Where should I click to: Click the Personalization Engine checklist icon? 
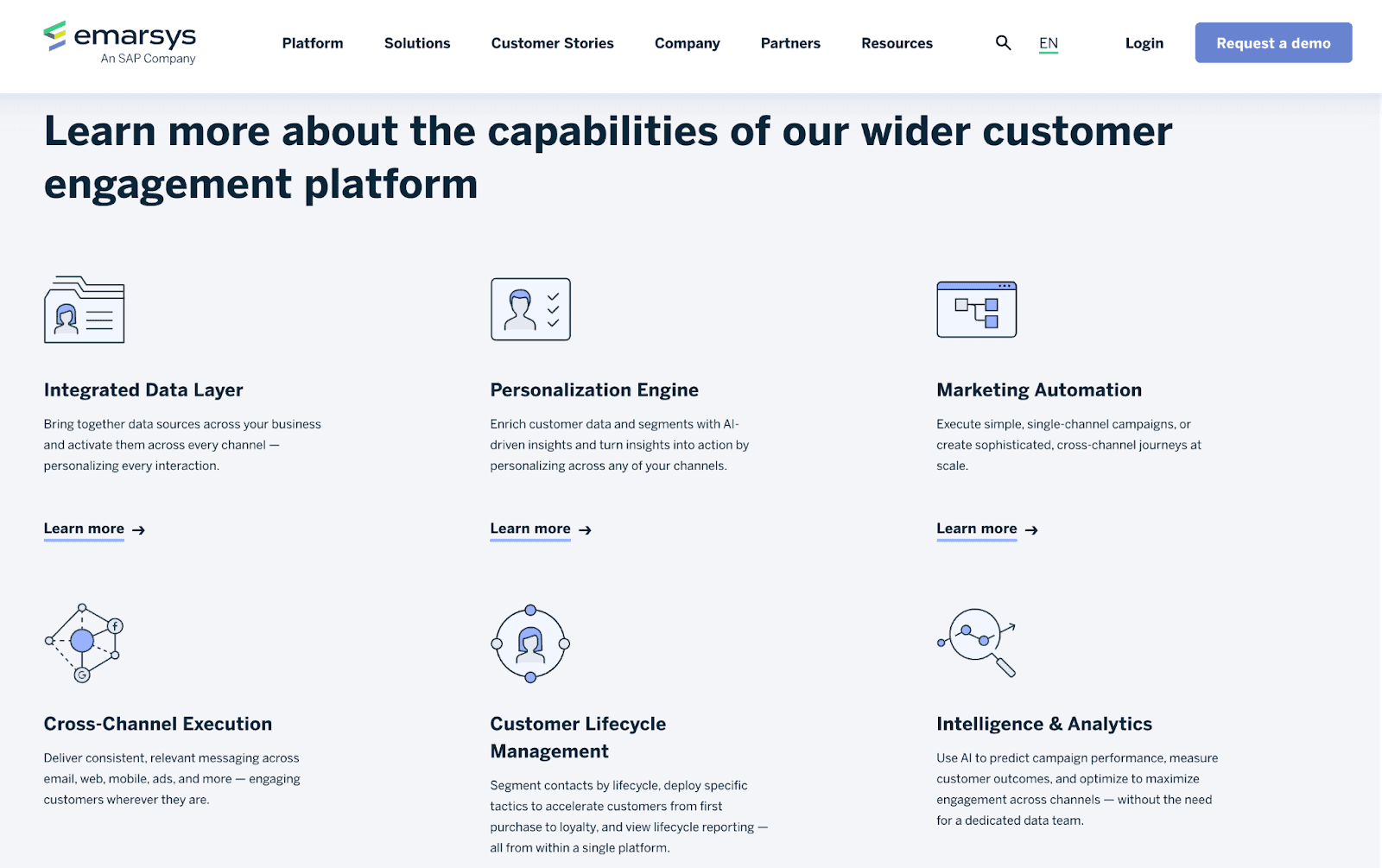click(x=530, y=309)
